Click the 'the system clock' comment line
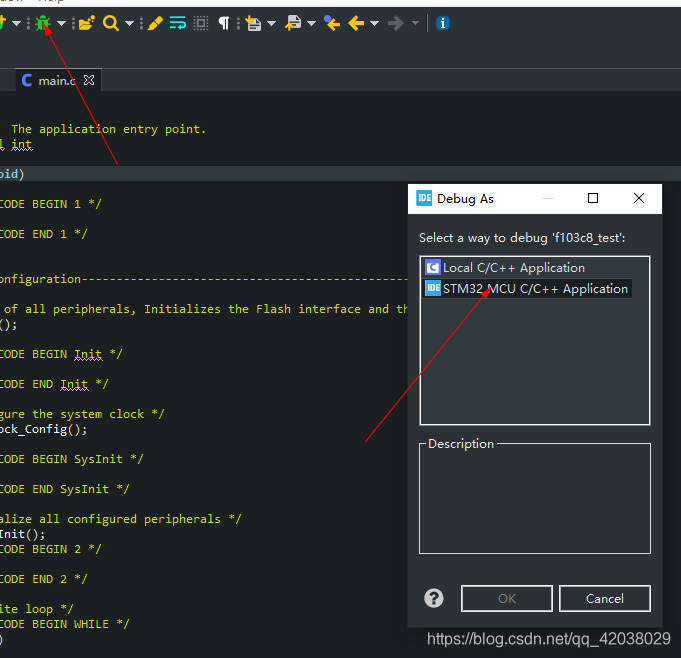681x658 pixels. (x=82, y=414)
